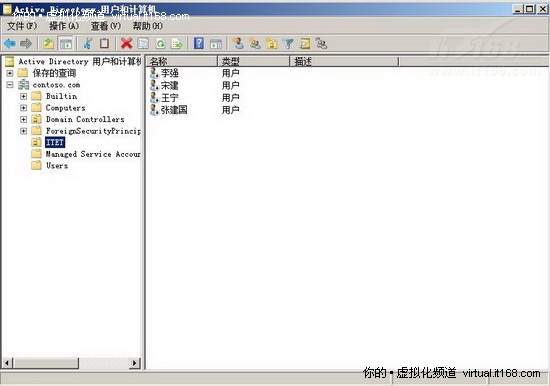Click user icon beside 李强
Screen dimensions: 550x386
(x=154, y=73)
